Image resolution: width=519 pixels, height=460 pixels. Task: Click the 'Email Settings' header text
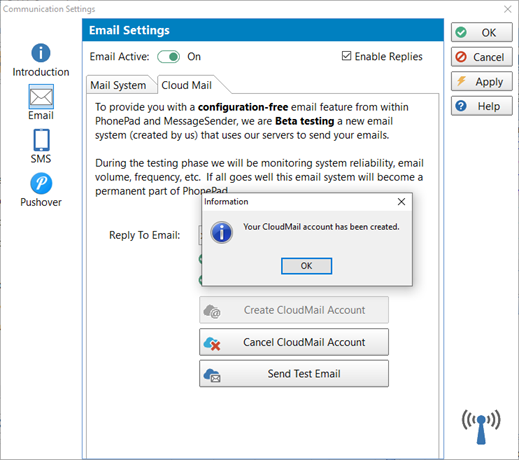129,30
